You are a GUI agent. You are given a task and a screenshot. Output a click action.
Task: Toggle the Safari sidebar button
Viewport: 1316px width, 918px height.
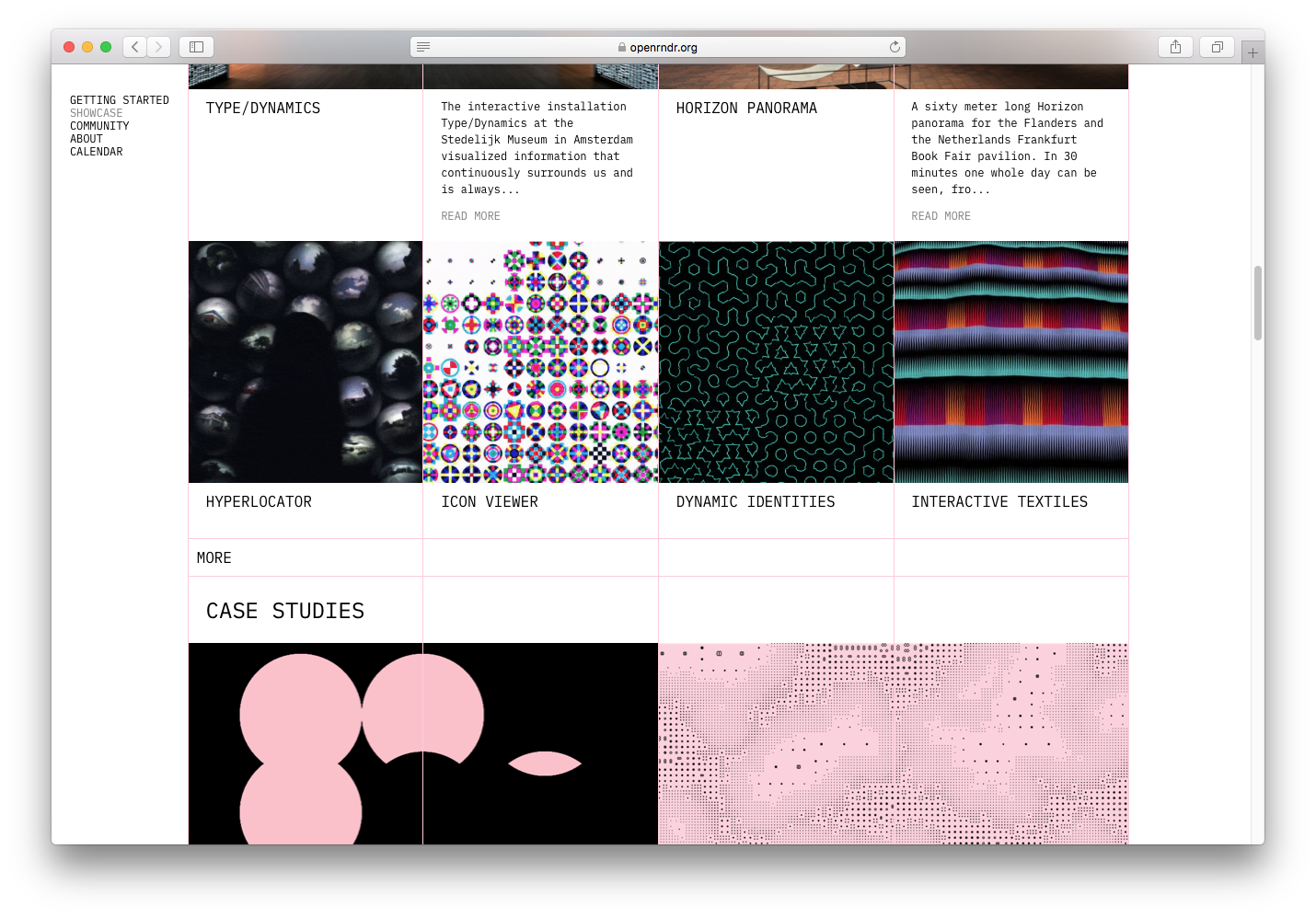point(196,47)
